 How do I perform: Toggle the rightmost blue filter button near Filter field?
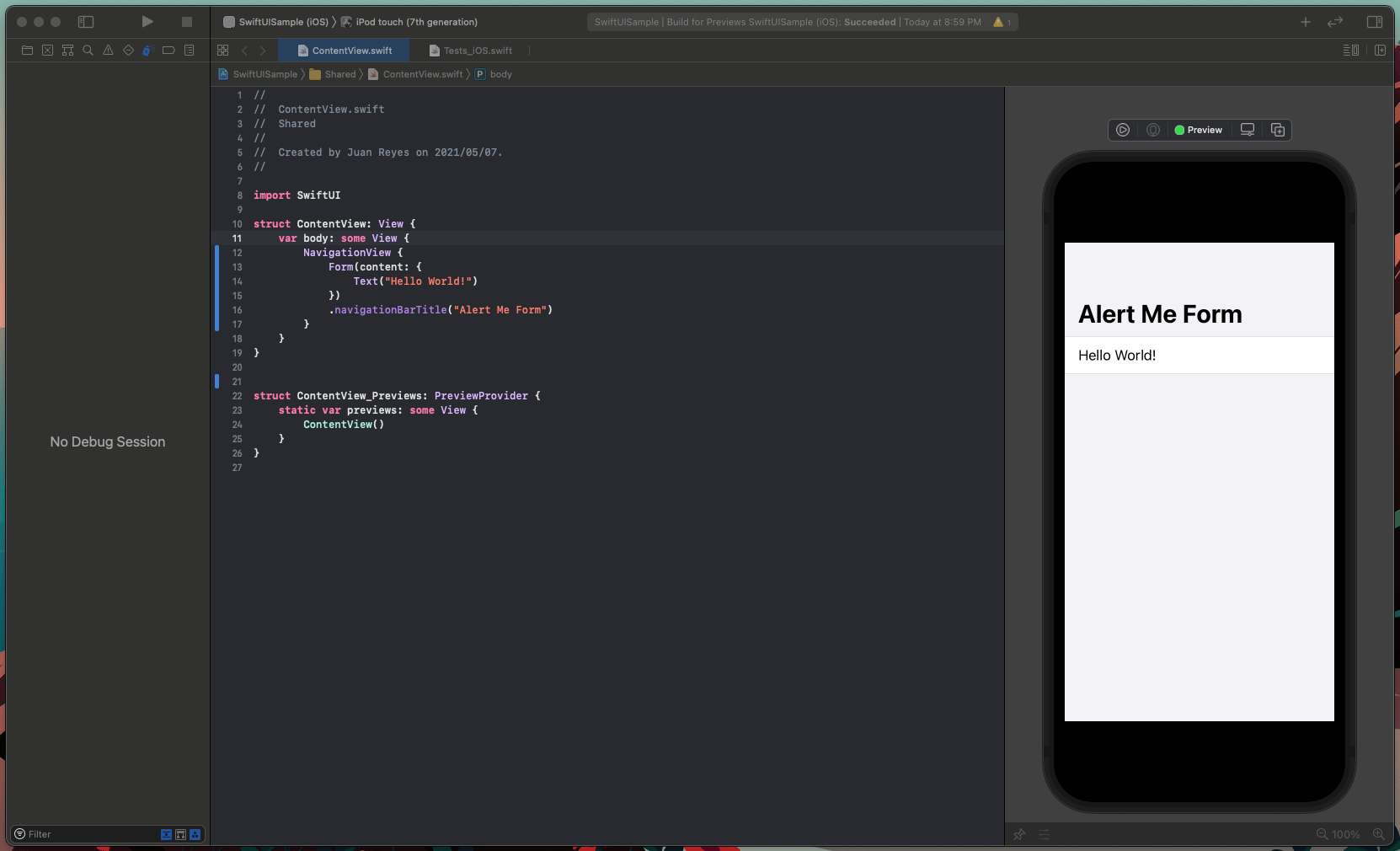195,835
